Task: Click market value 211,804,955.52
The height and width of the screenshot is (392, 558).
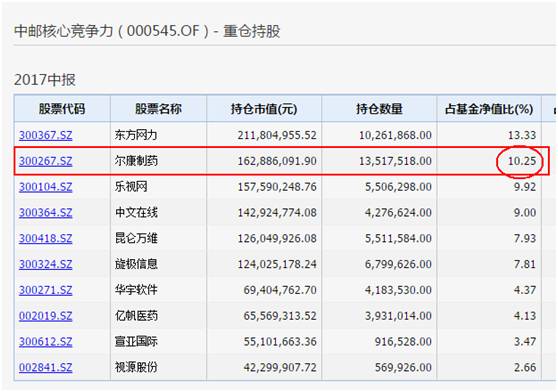Action: coord(277,135)
